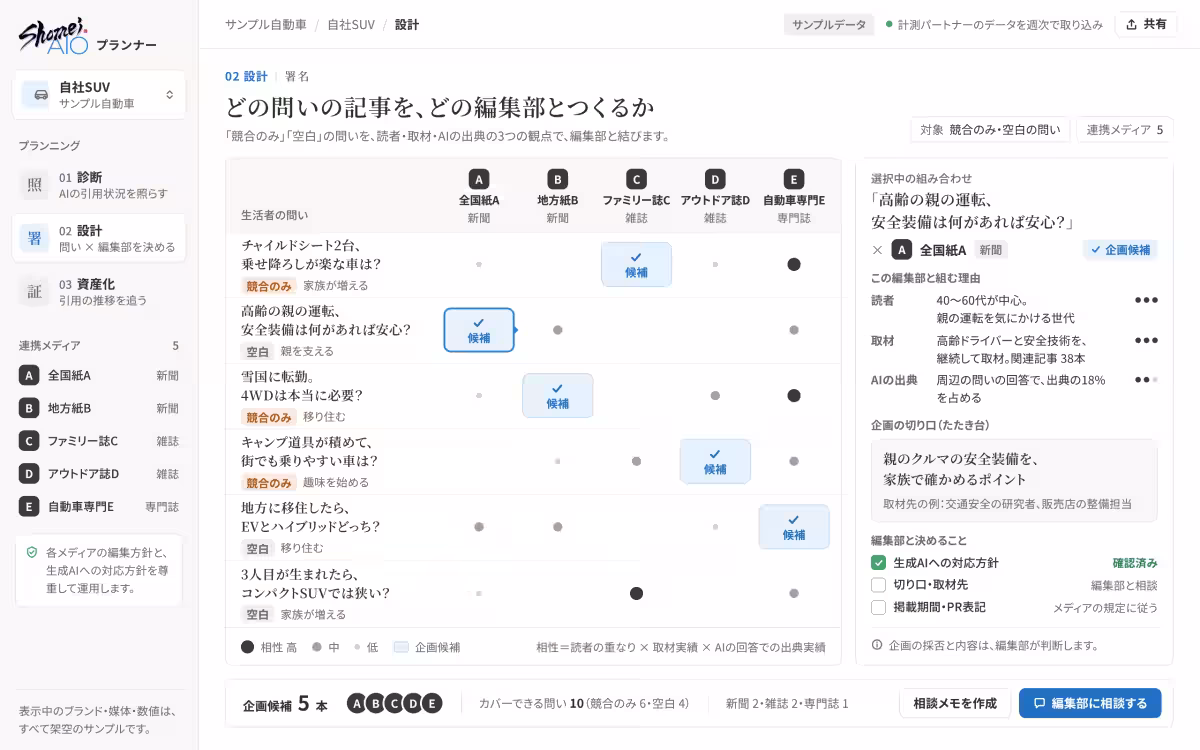
Task: Click the 企画の切り口 draft text box
Action: 1014,480
